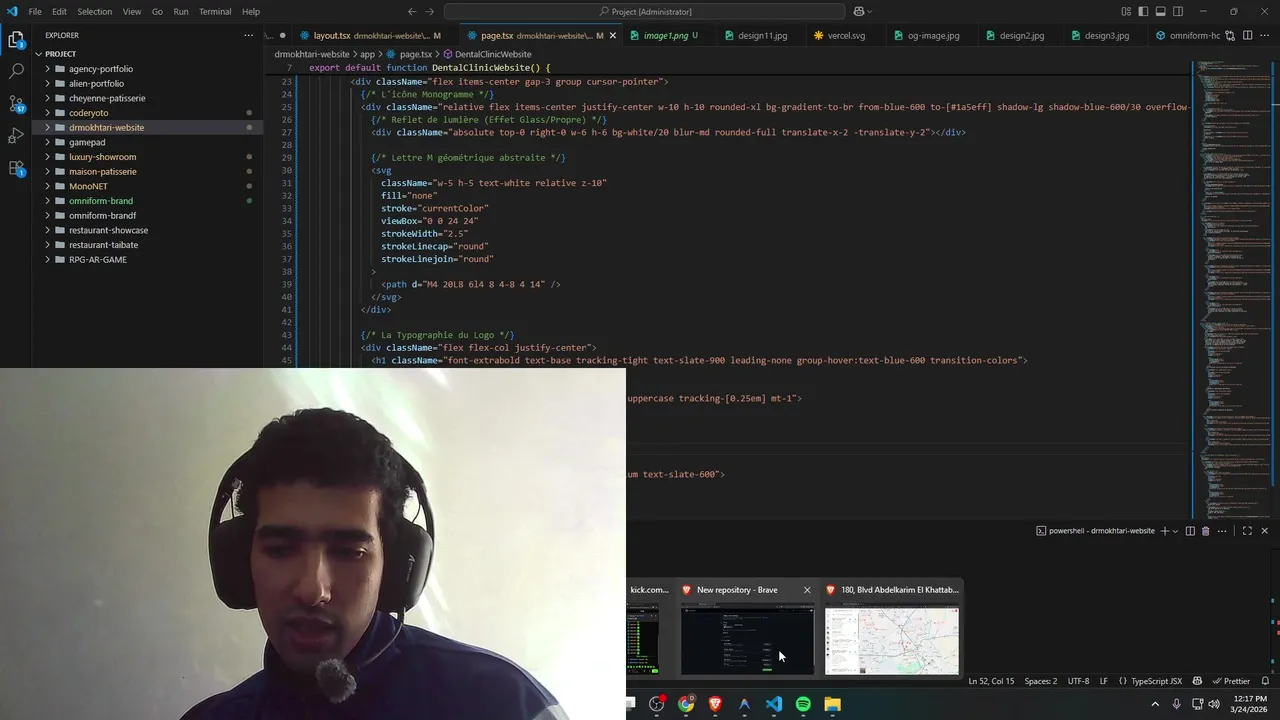Viewport: 1280px width, 720px height.
Task: Toggle the bottom panel visibility
Action: [x=1161, y=11]
